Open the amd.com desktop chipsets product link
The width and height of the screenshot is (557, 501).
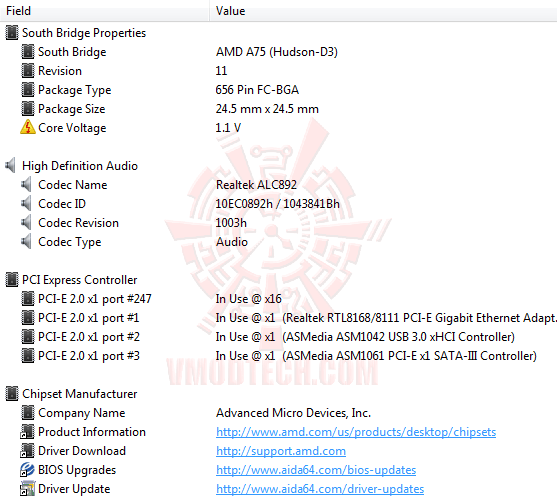point(356,432)
